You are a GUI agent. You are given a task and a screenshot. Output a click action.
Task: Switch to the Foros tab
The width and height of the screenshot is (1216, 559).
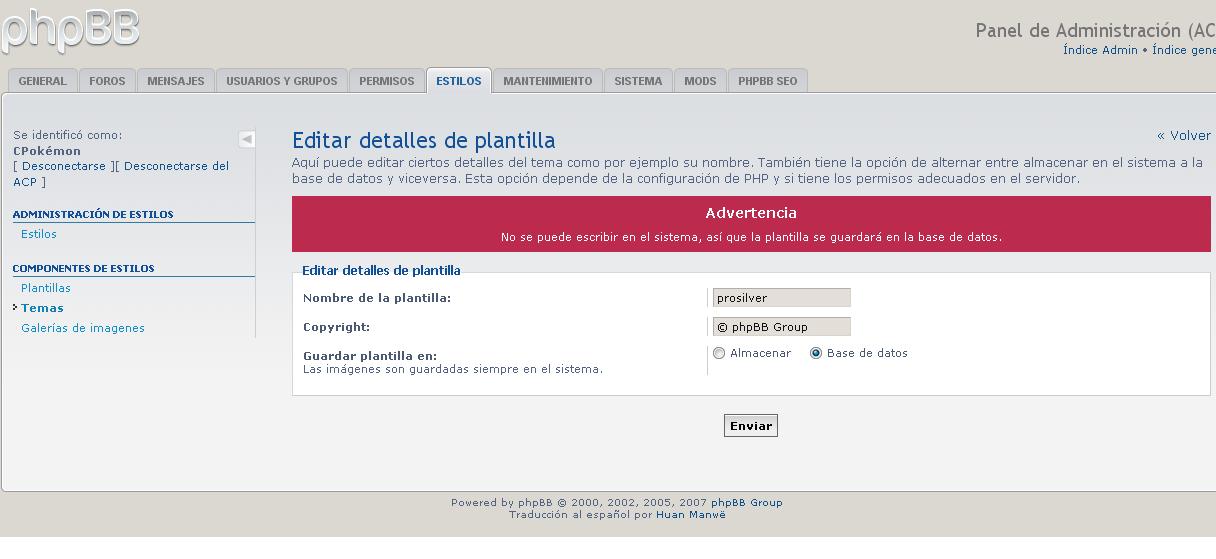point(107,81)
